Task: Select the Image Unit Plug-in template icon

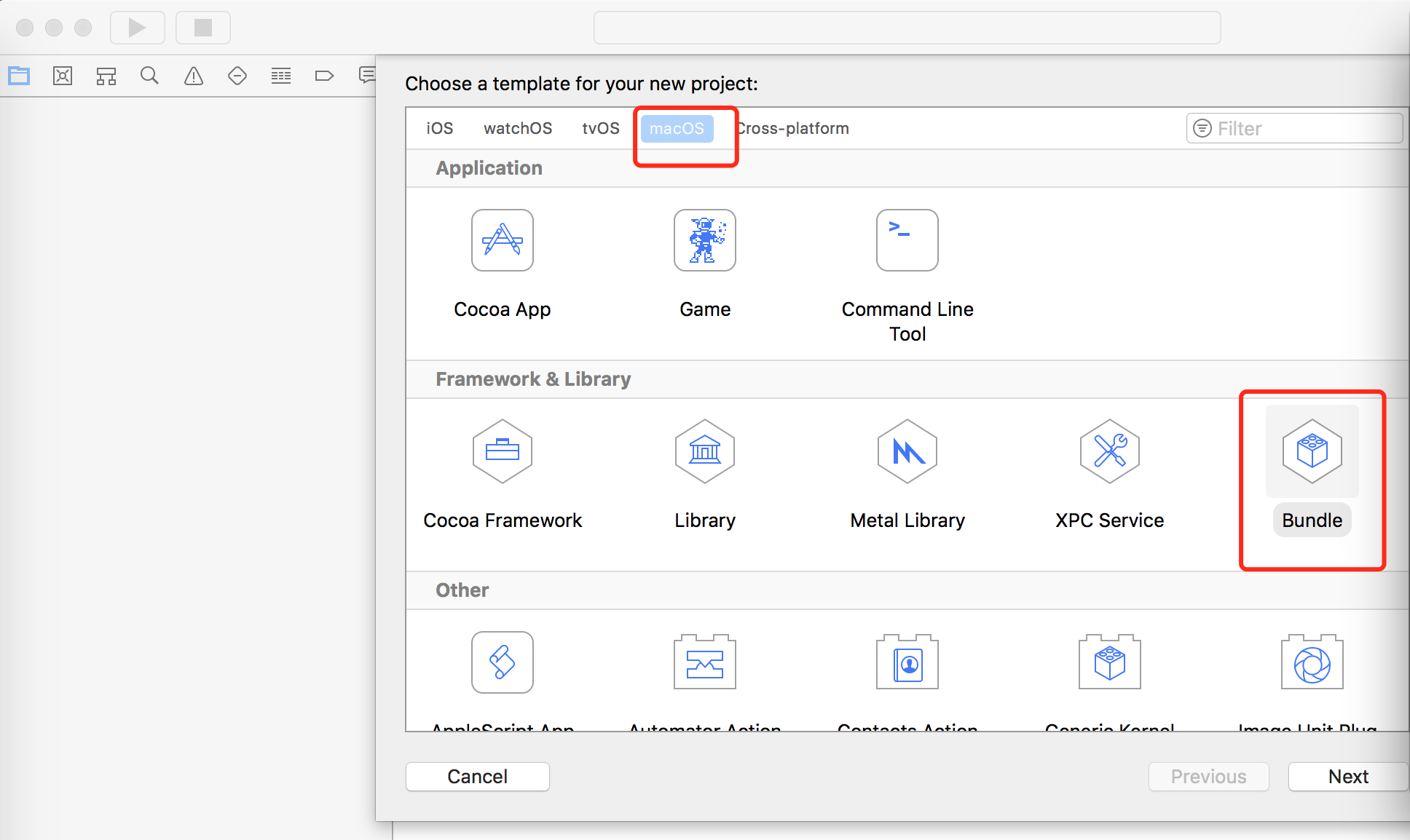Action: coord(1312,662)
